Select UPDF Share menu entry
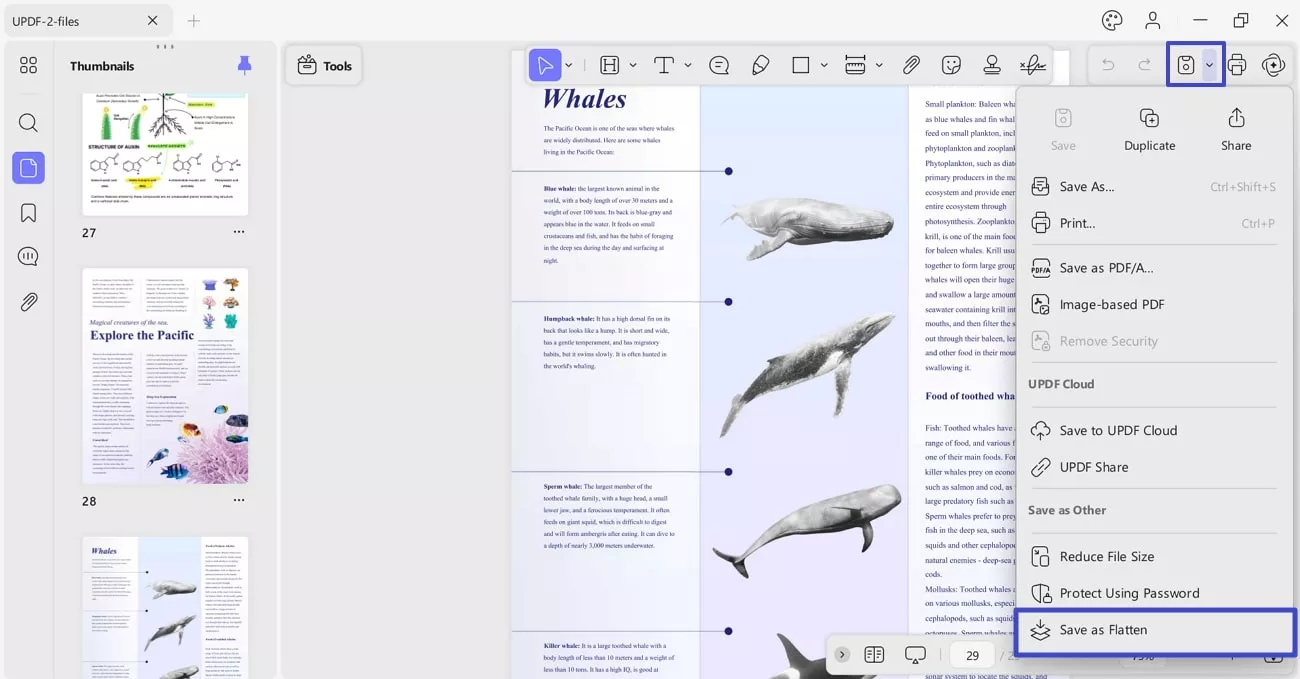The width and height of the screenshot is (1300, 679). pyautogui.click(x=1154, y=467)
